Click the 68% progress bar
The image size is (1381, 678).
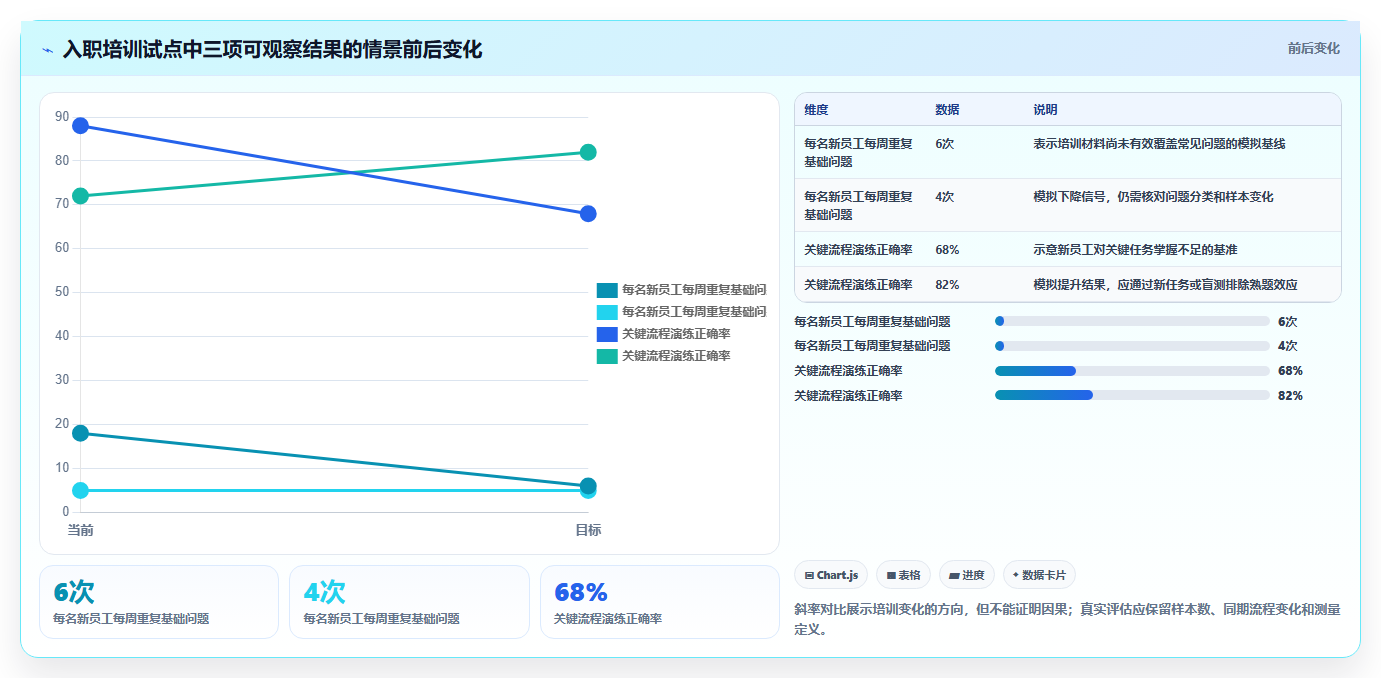coord(1132,370)
